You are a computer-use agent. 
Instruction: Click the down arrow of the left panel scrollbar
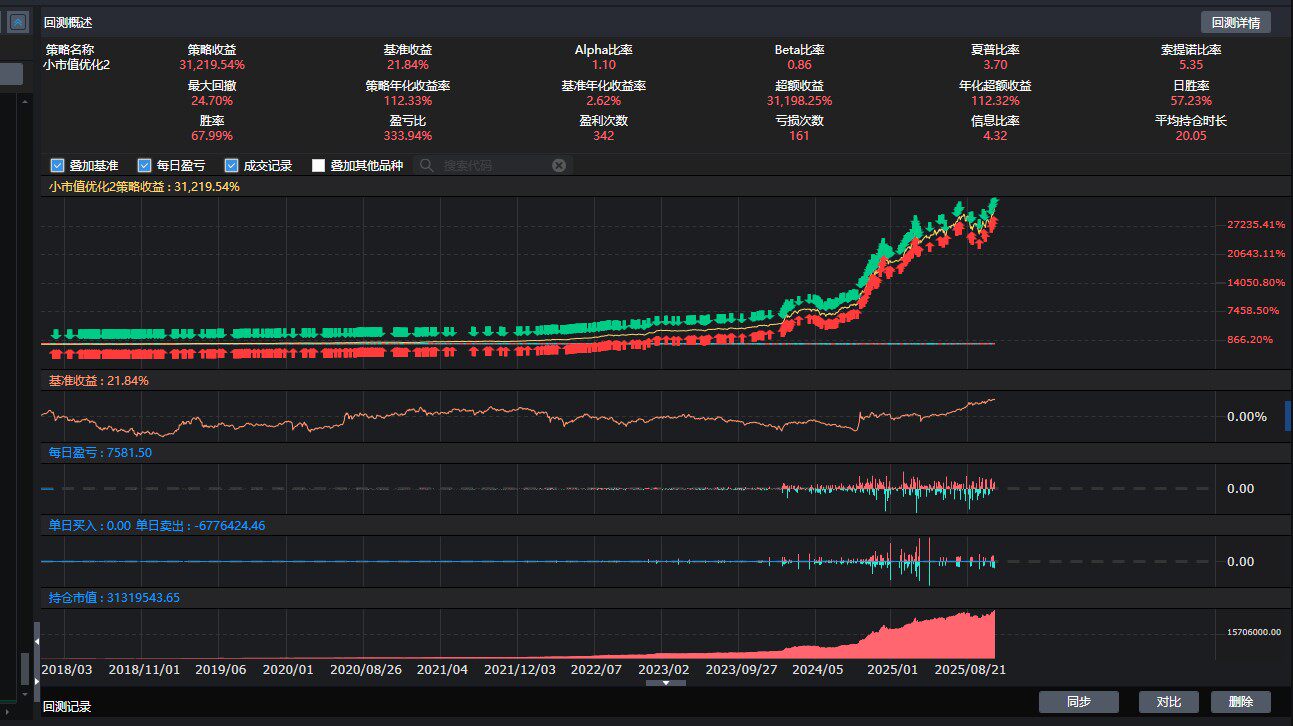point(25,692)
